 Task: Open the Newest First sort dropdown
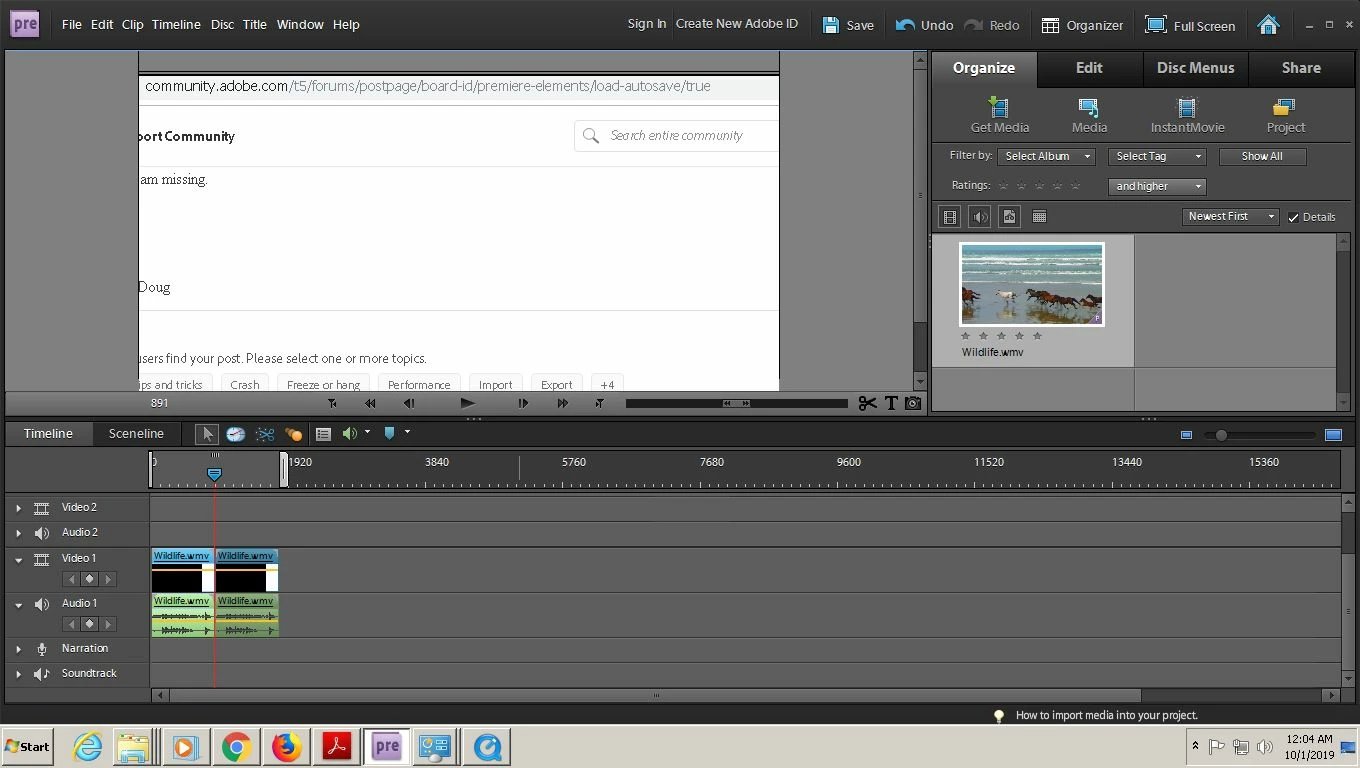tap(1231, 216)
